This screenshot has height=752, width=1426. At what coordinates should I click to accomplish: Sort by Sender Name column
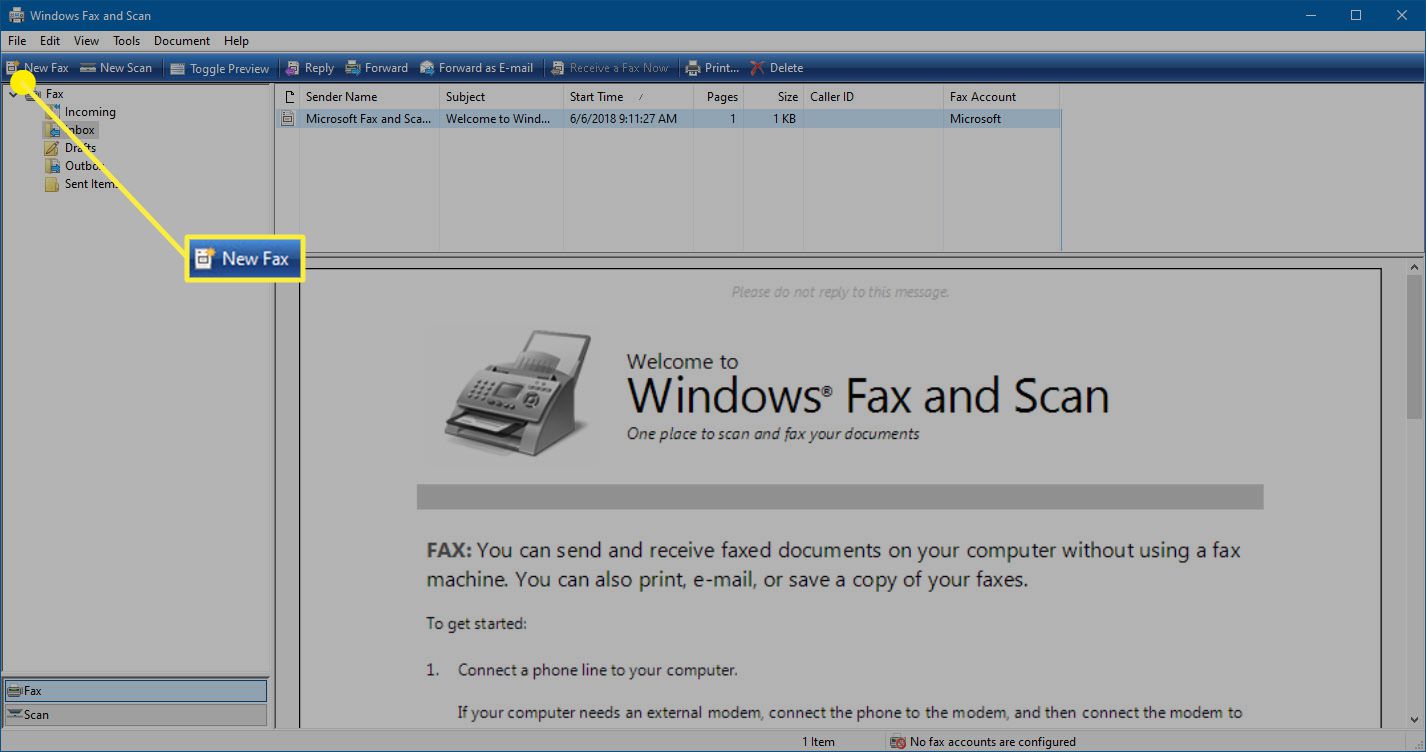369,97
